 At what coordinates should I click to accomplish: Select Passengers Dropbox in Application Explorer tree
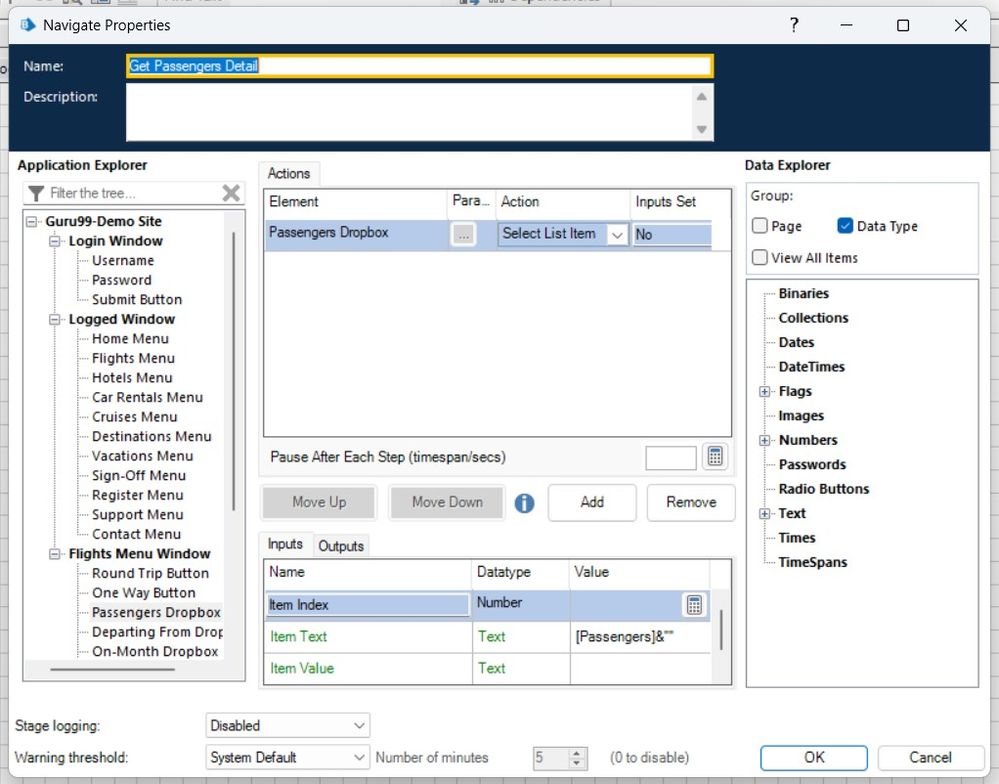coord(156,612)
